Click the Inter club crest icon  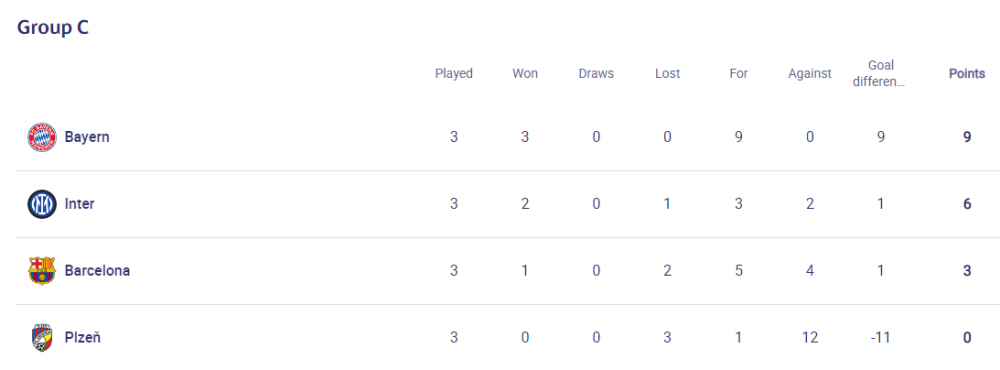42,204
